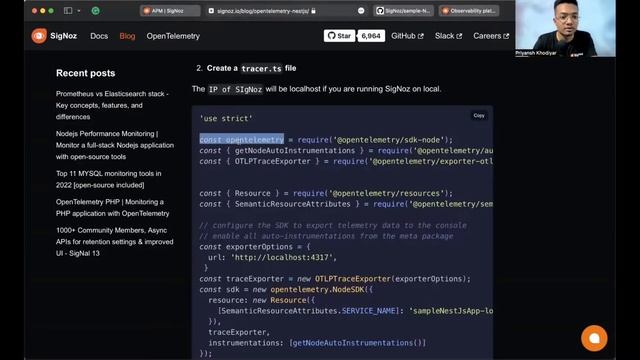Click the green Grammarly extension icon

(96, 11)
